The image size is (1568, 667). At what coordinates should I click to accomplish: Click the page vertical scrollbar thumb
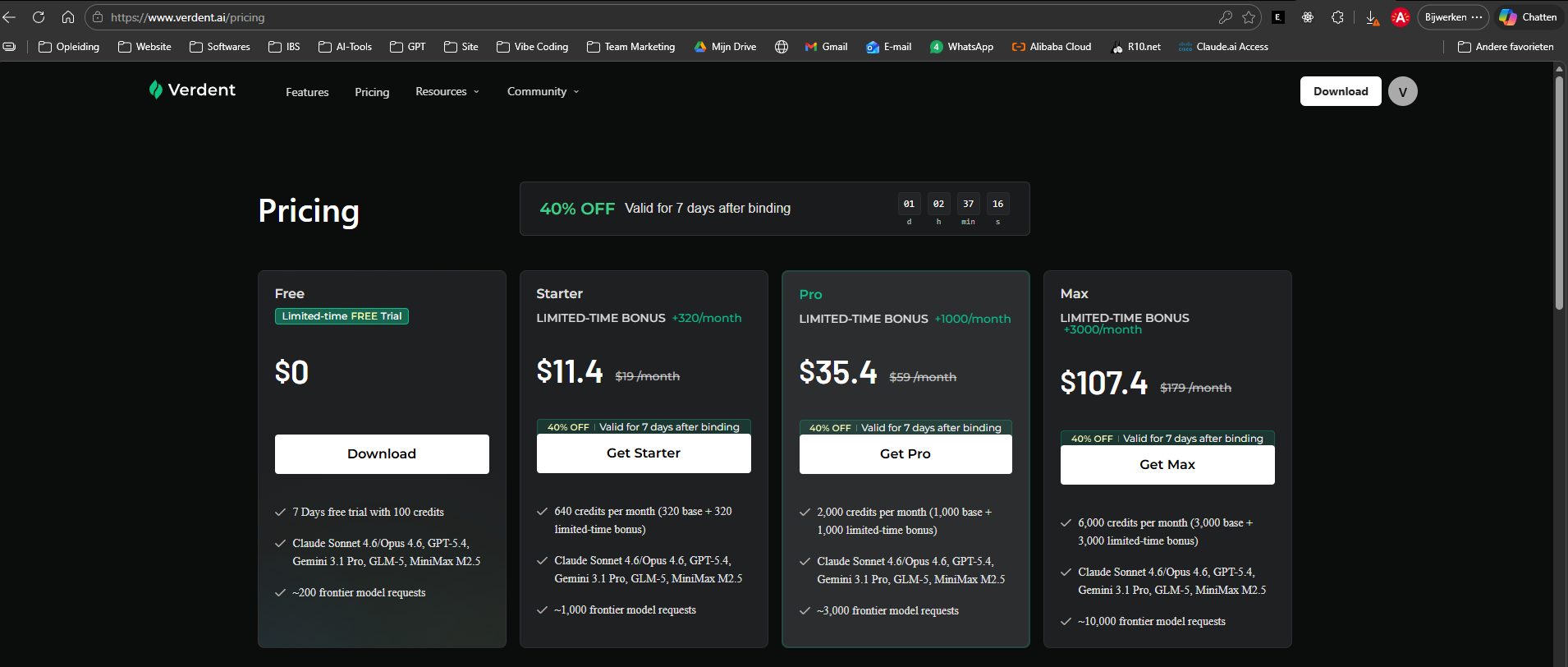(1559, 193)
